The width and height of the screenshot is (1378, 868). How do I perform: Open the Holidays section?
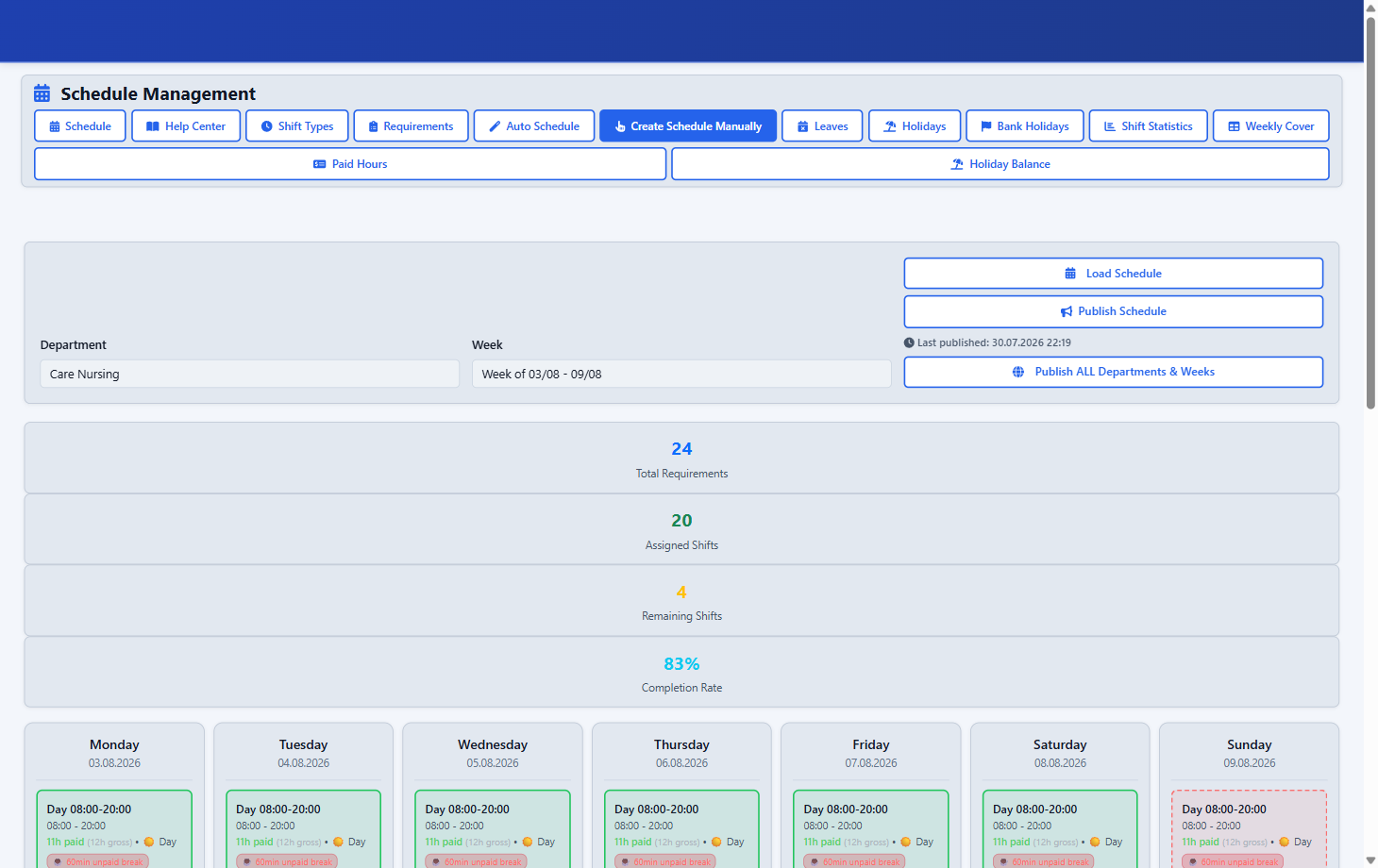[x=915, y=125]
